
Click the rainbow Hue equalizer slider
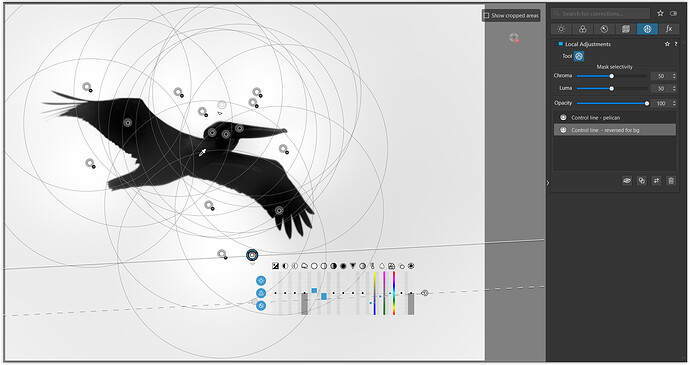394,293
